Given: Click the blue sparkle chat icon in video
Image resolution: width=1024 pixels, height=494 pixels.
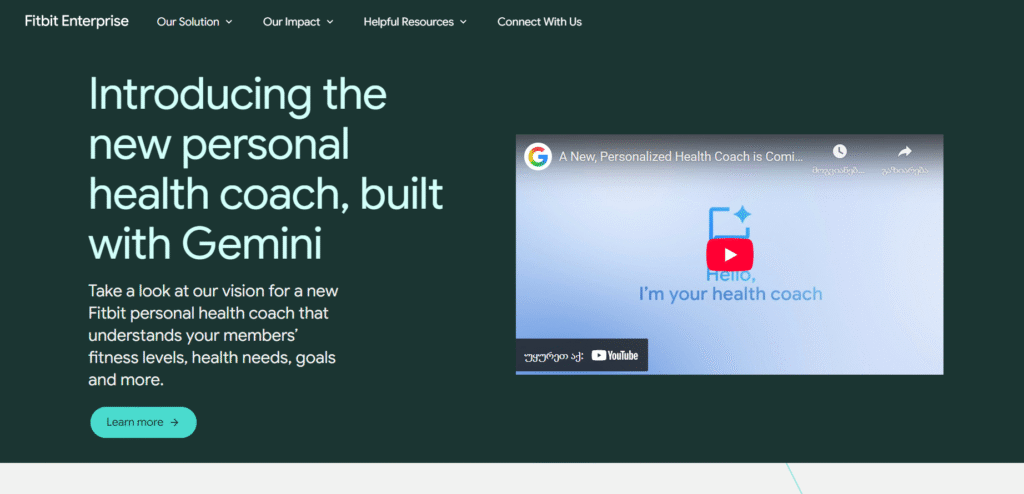Looking at the screenshot, I should click(729, 223).
